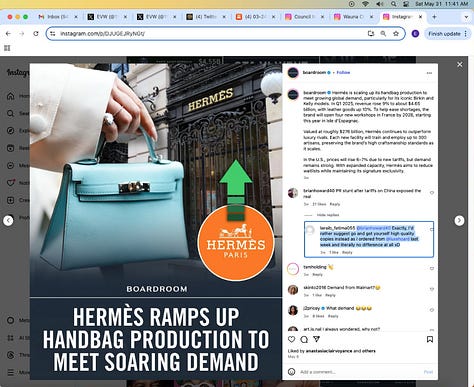The width and height of the screenshot is (474, 387).
Task: View 'others' who liked the post
Action: 369,351
